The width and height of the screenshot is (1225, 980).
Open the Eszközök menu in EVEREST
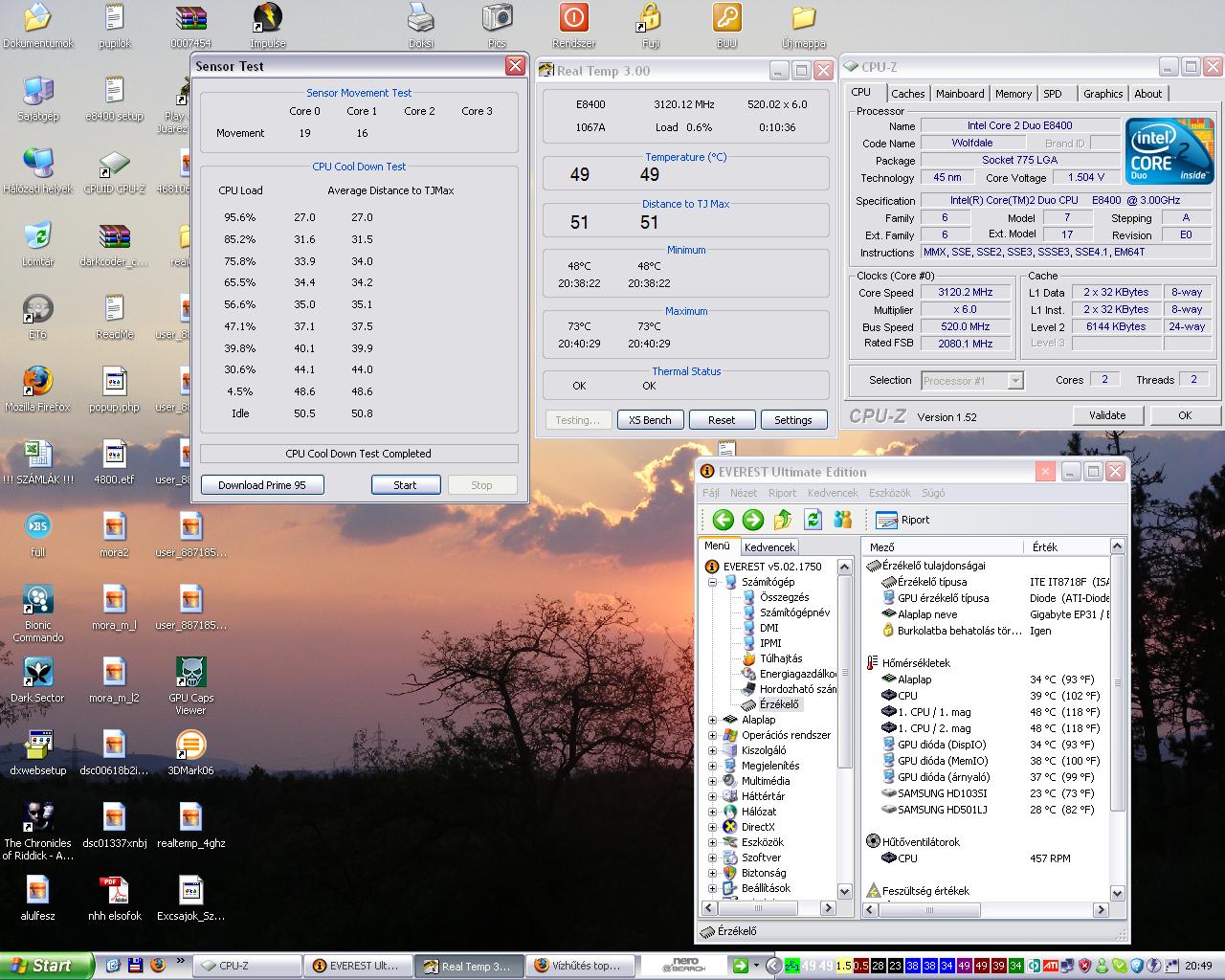[890, 493]
